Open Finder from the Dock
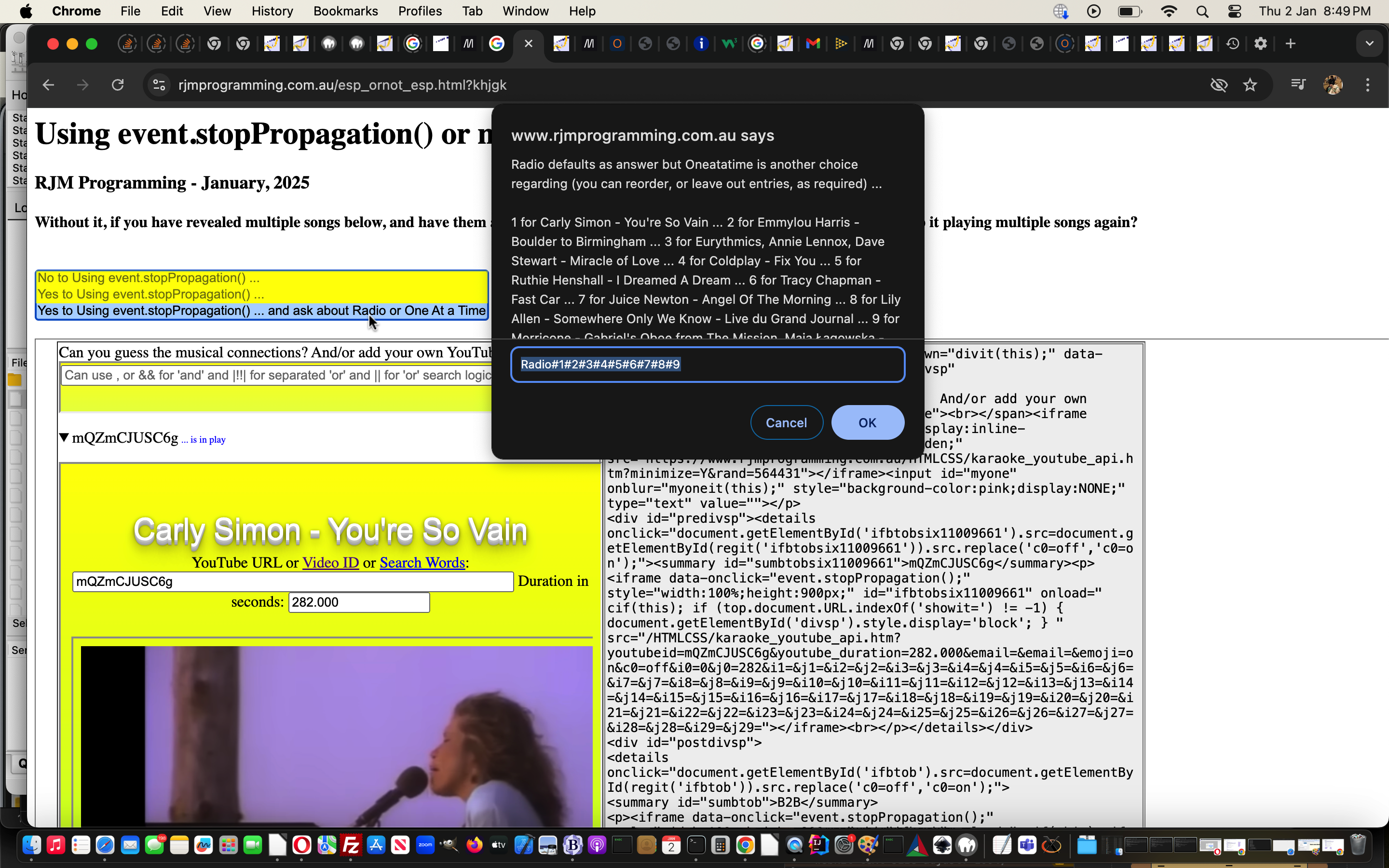Image resolution: width=1389 pixels, height=868 pixels. 31,845
